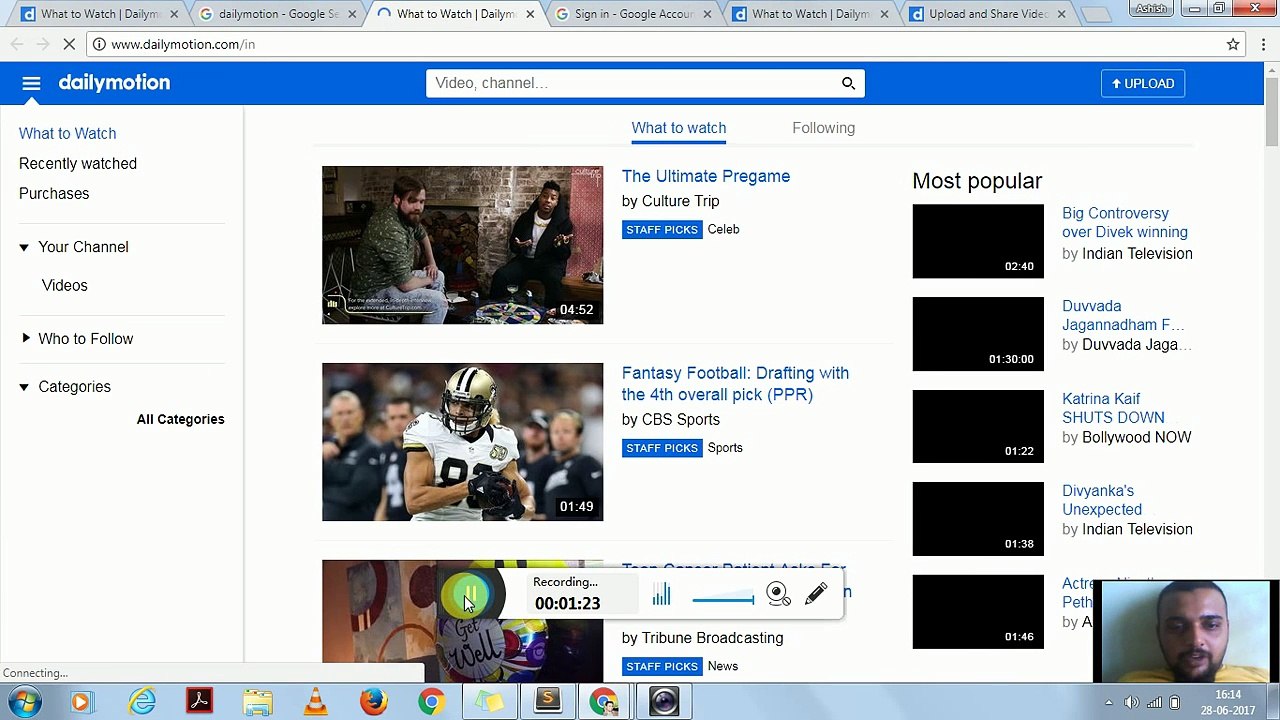
Task: Click the recorder pencil annotate icon
Action: (816, 594)
